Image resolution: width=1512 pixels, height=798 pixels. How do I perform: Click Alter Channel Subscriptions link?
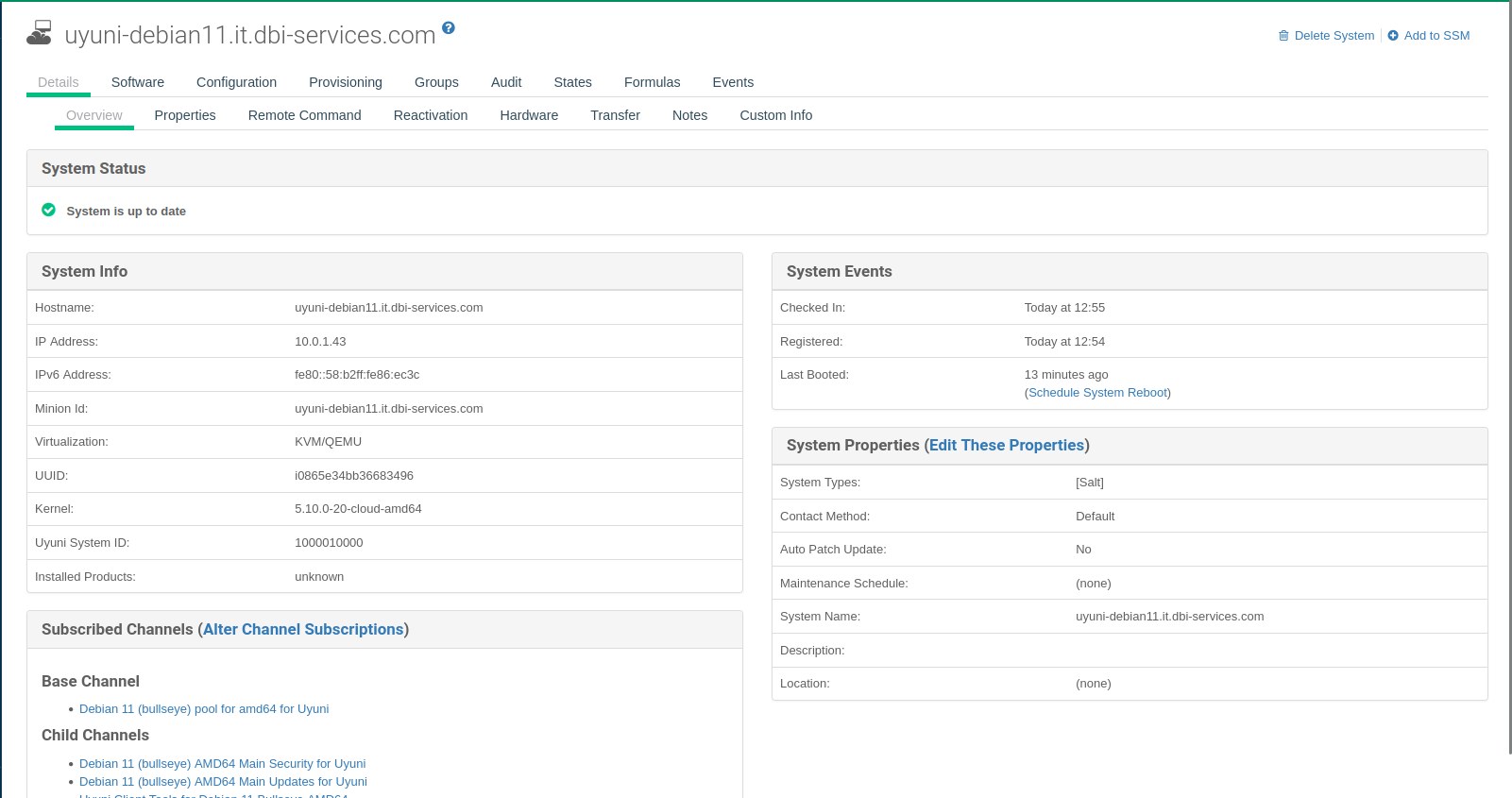click(x=303, y=629)
